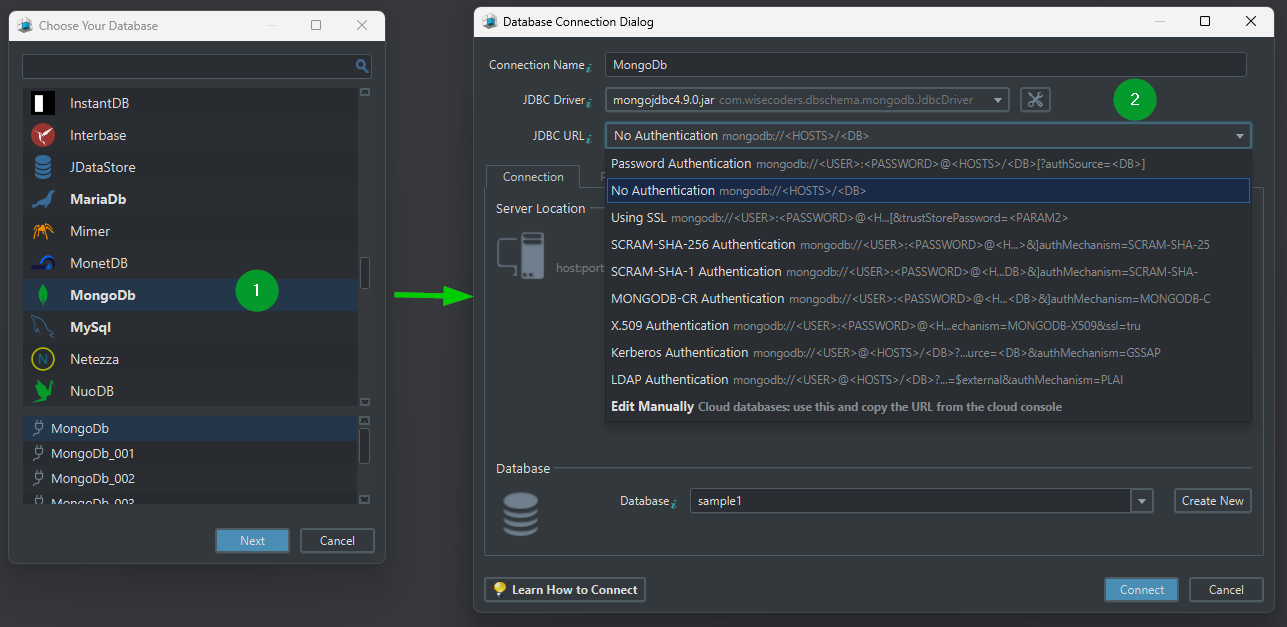The height and width of the screenshot is (627, 1287).
Task: Choose Password Authentication URL option
Action: pyautogui.click(x=928, y=163)
